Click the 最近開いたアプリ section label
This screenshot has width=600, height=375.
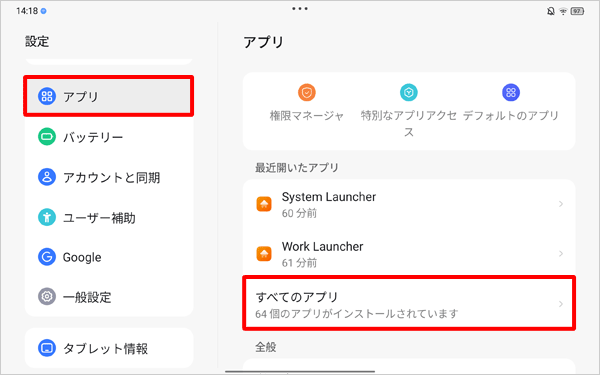[297, 167]
